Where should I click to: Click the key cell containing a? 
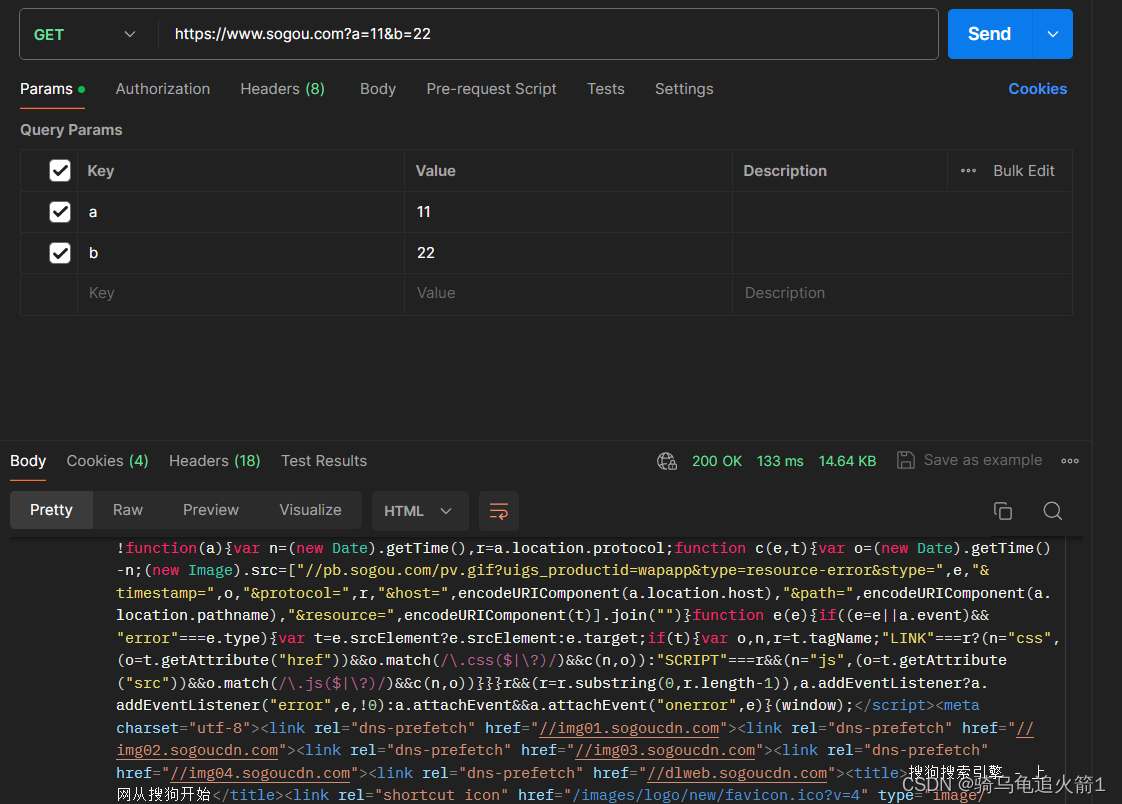click(241, 212)
